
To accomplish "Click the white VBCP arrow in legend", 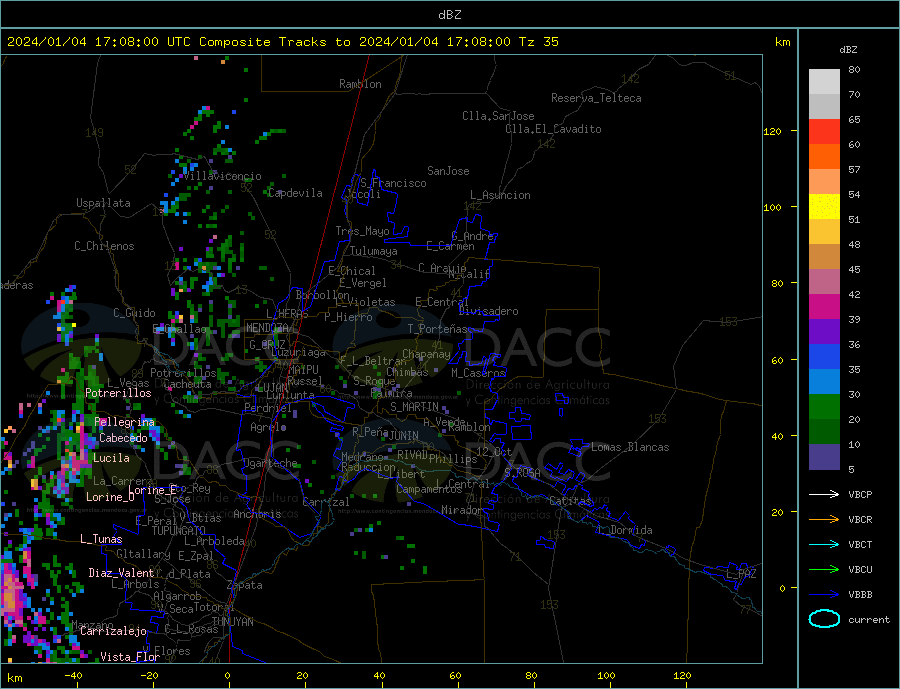I will click(824, 494).
